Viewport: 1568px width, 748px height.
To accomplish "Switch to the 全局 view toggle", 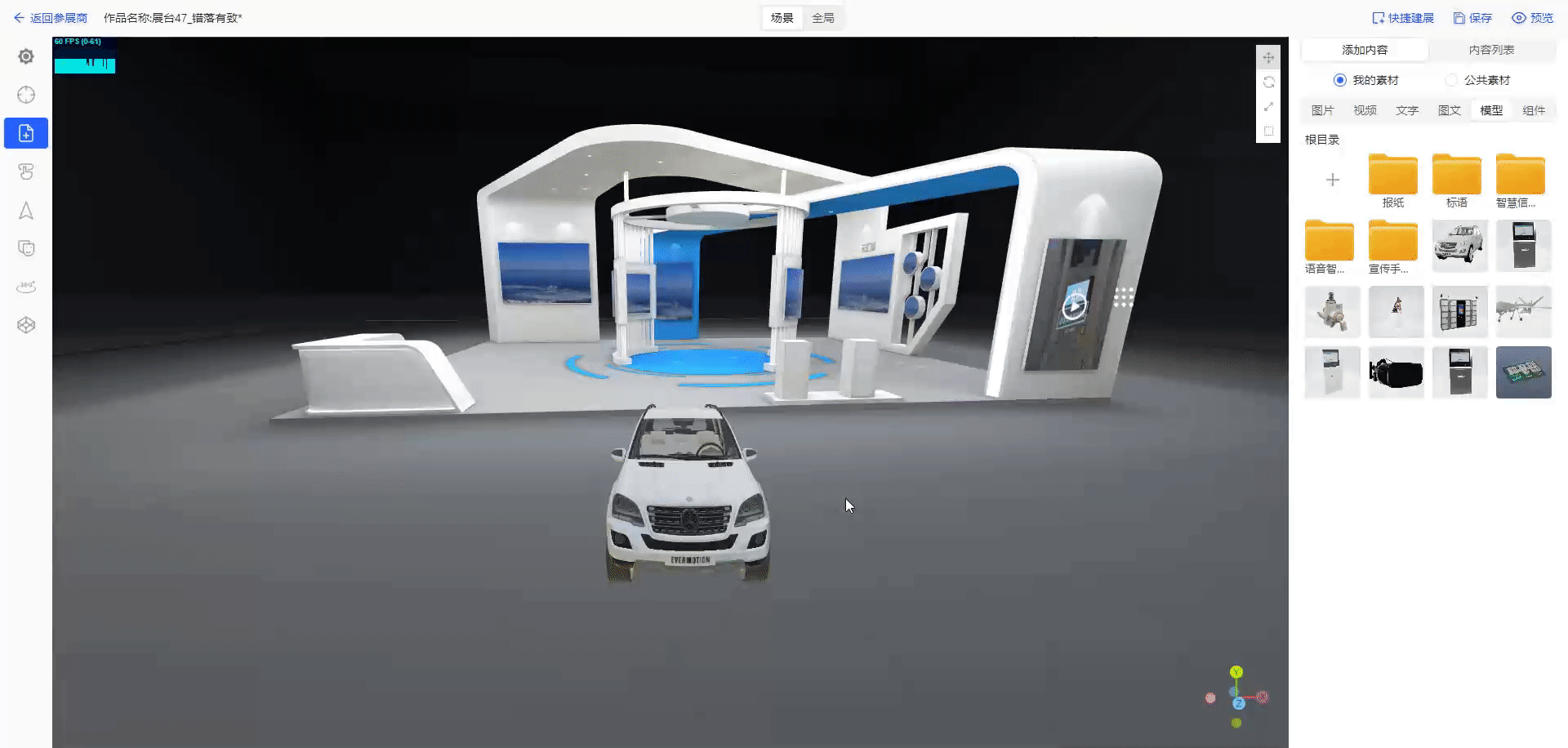I will point(822,18).
